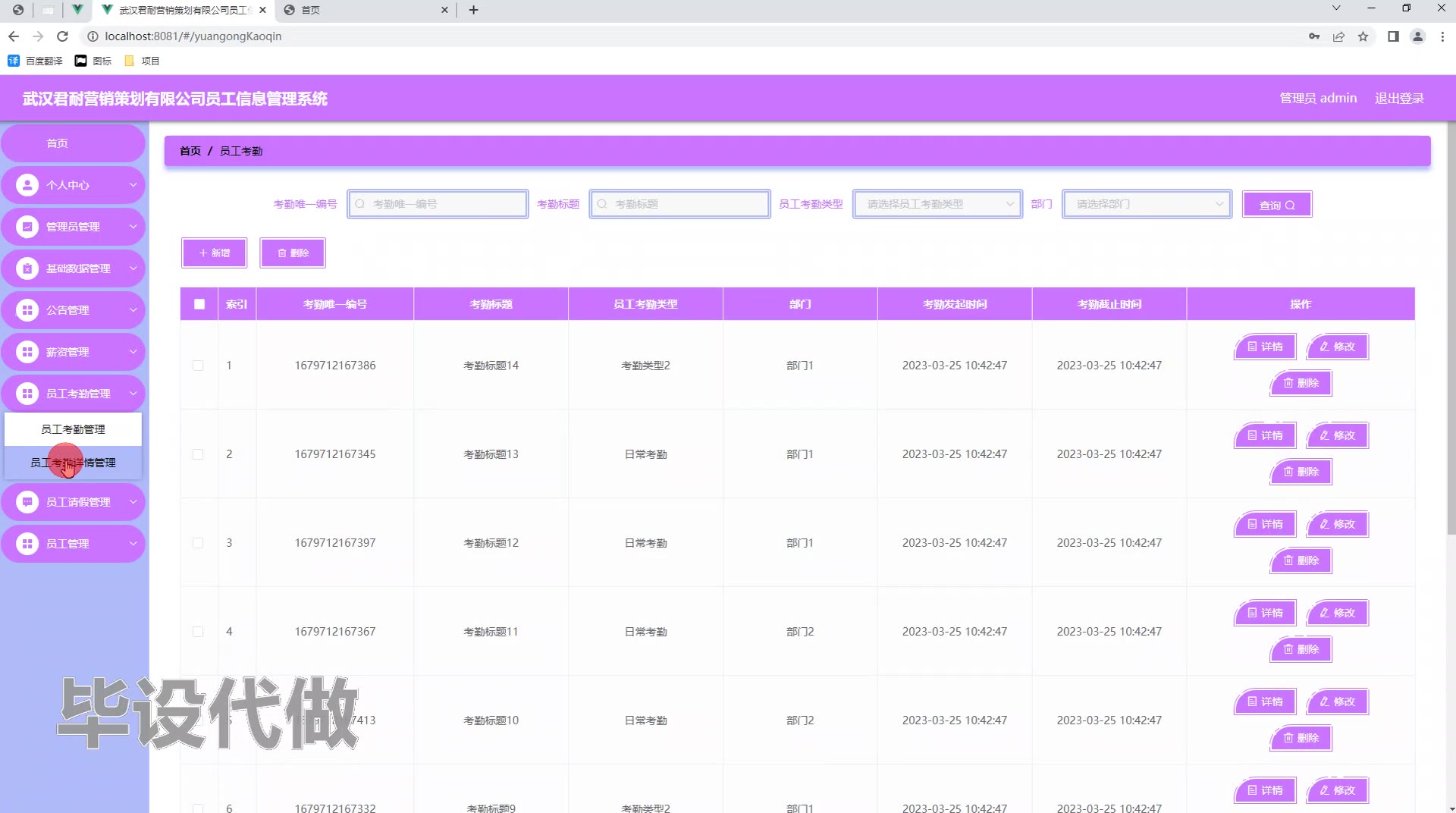
Task: Click 修改 for the 考勤标题11 row
Action: click(x=1338, y=613)
